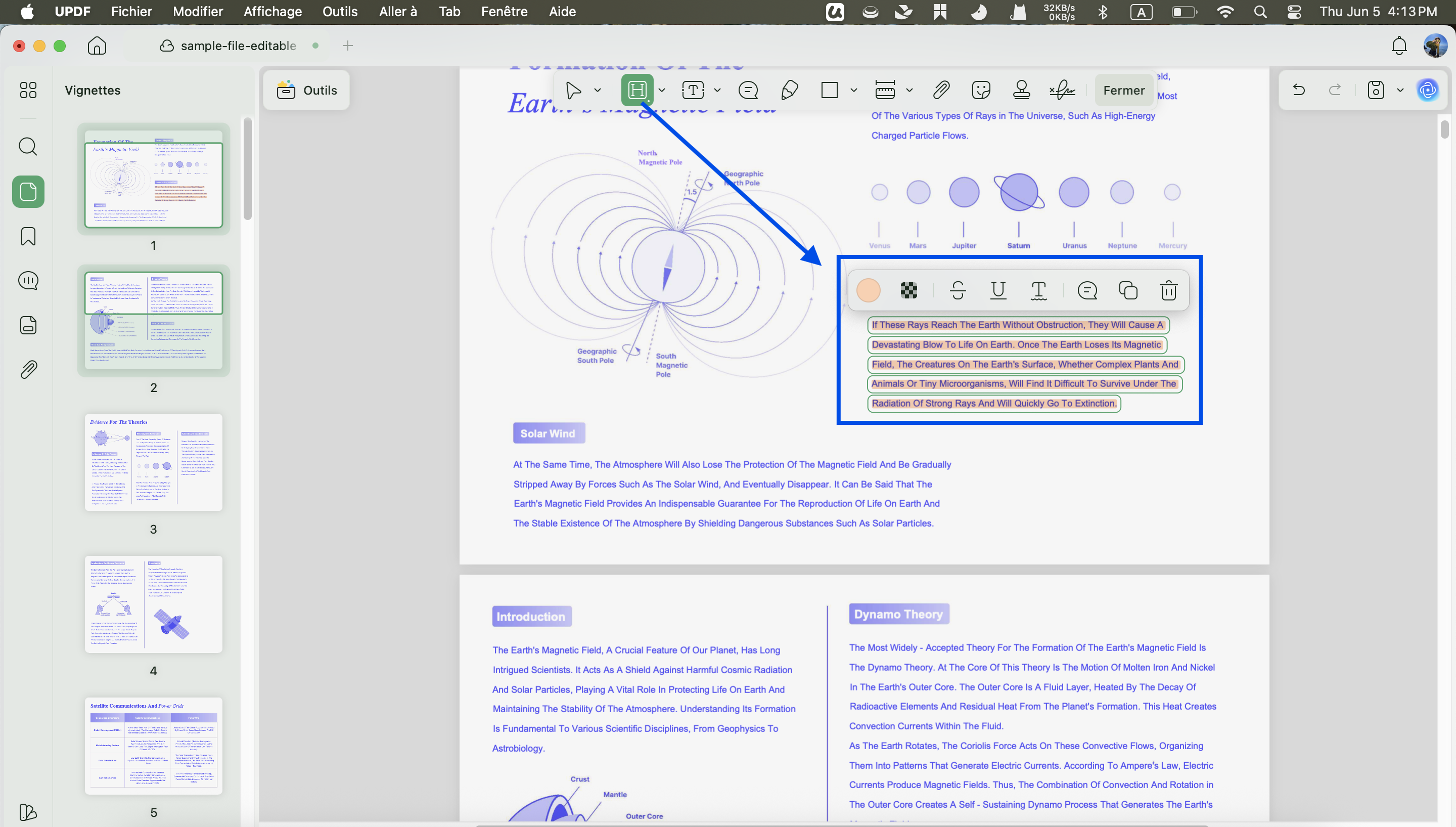Viewport: 1456px width, 827px height.
Task: Apply underline from the annotation popup
Action: 998,290
